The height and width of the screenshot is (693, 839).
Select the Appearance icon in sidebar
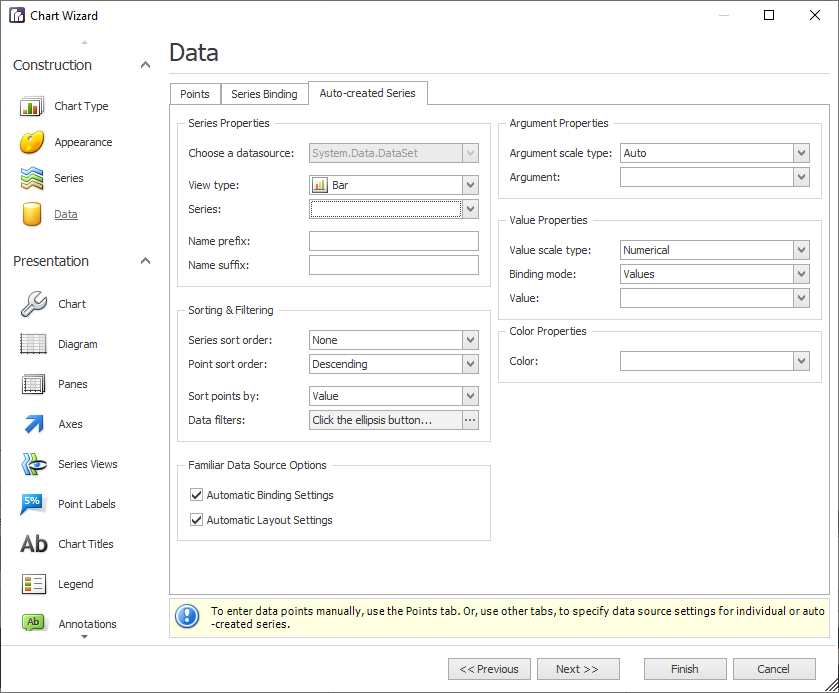(32, 142)
